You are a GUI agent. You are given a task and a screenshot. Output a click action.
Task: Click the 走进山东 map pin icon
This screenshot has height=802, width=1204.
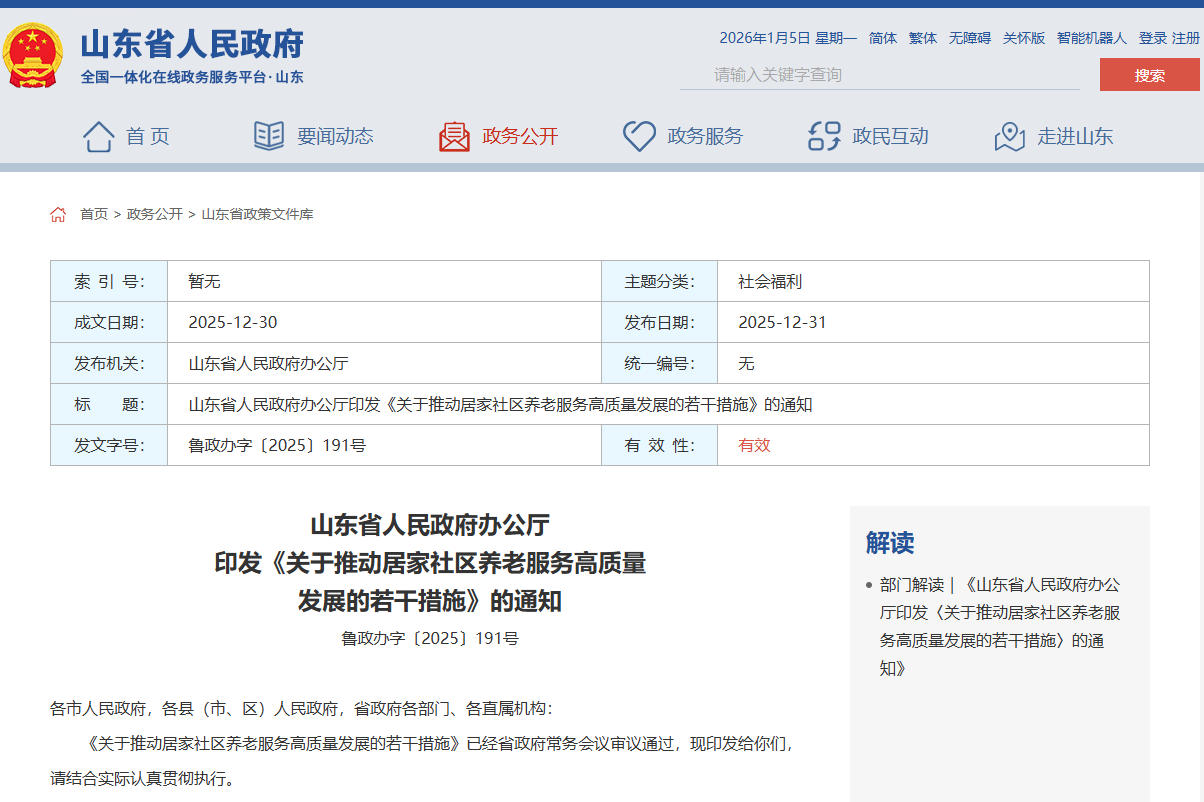click(x=1009, y=136)
